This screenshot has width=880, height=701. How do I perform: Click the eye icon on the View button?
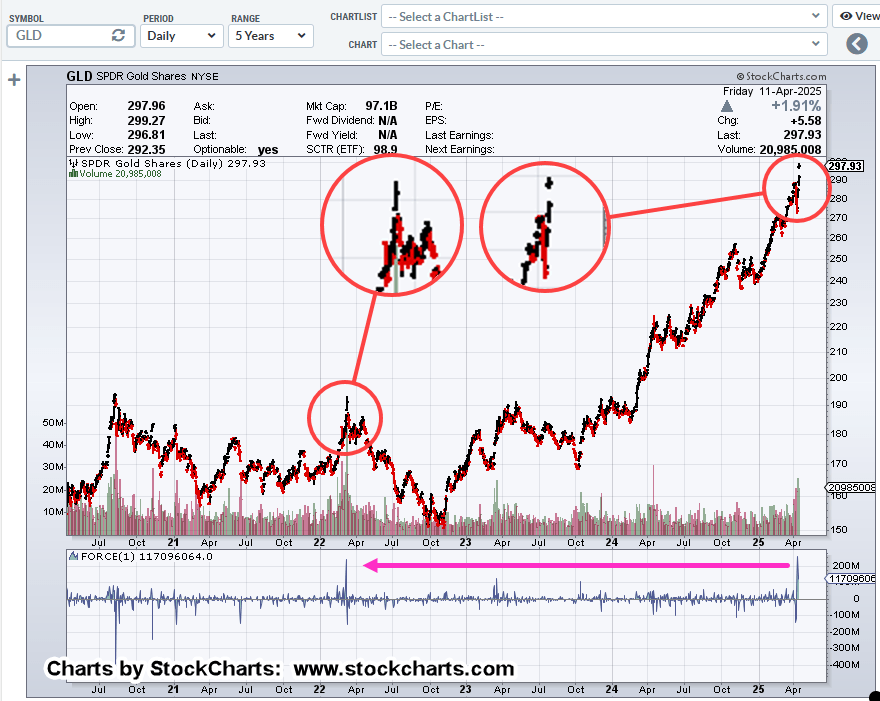click(x=846, y=16)
